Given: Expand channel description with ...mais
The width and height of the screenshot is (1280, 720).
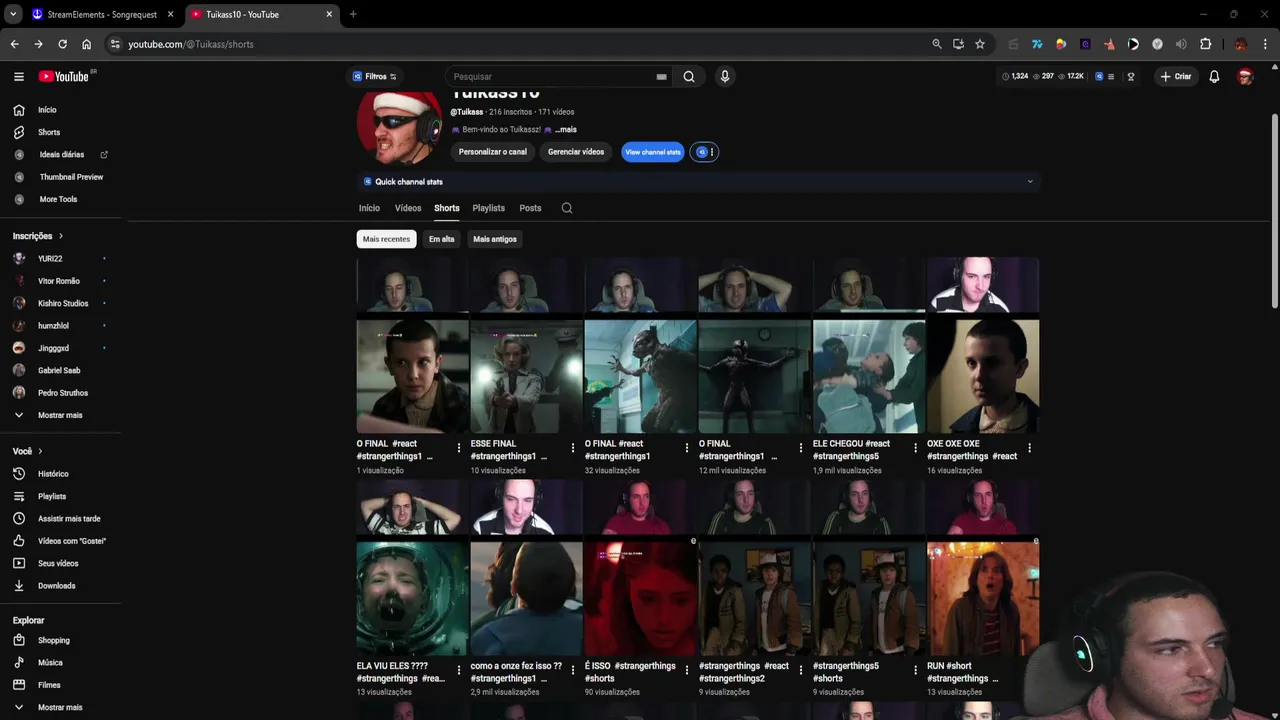Looking at the screenshot, I should [566, 129].
